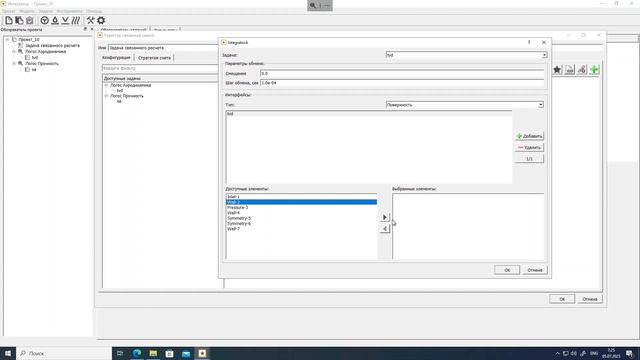
Task: Open Task View on the taskbar
Action: coord(120,353)
